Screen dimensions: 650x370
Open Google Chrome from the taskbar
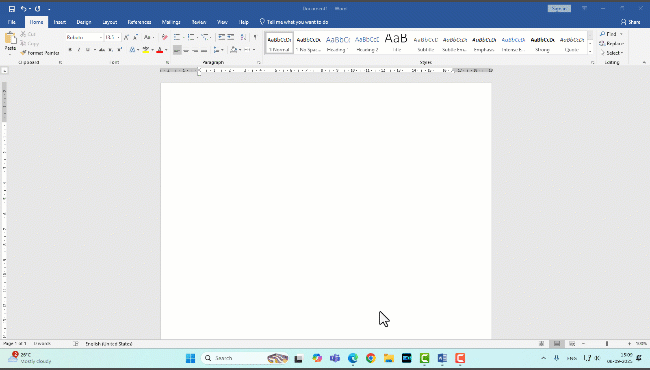click(371, 358)
